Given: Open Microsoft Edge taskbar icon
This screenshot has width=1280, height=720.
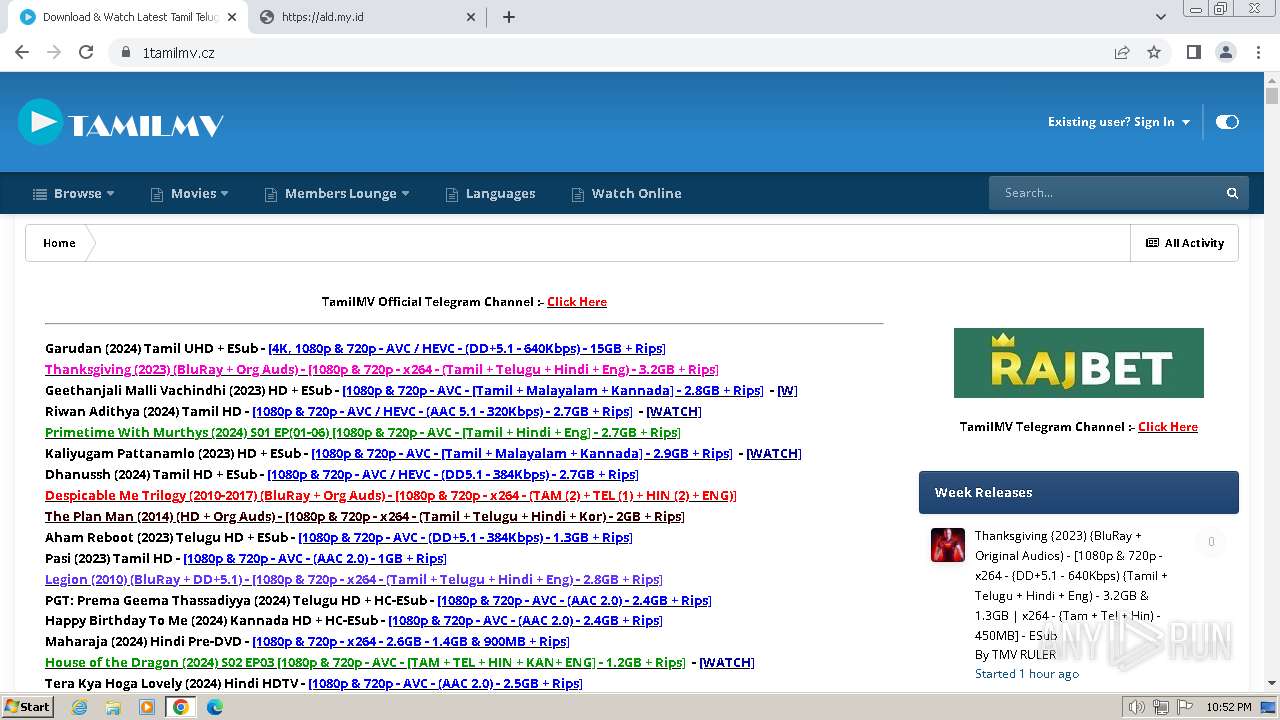Looking at the screenshot, I should [x=215, y=707].
